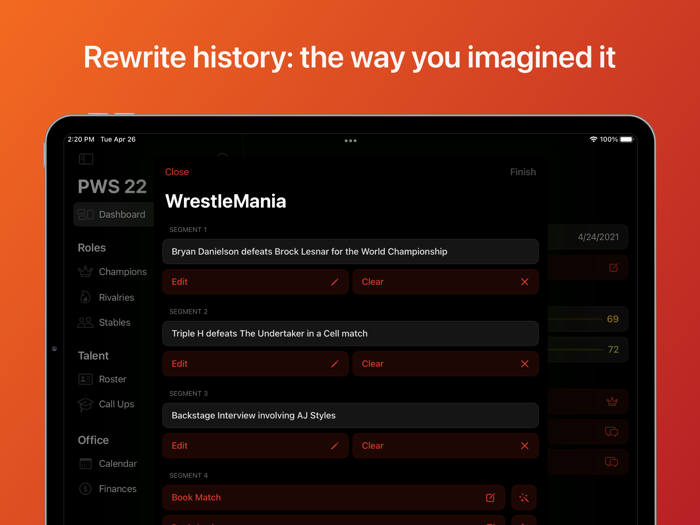Edit Segment 3 Backstage Interview
This screenshot has width=700, height=525.
pyautogui.click(x=255, y=446)
